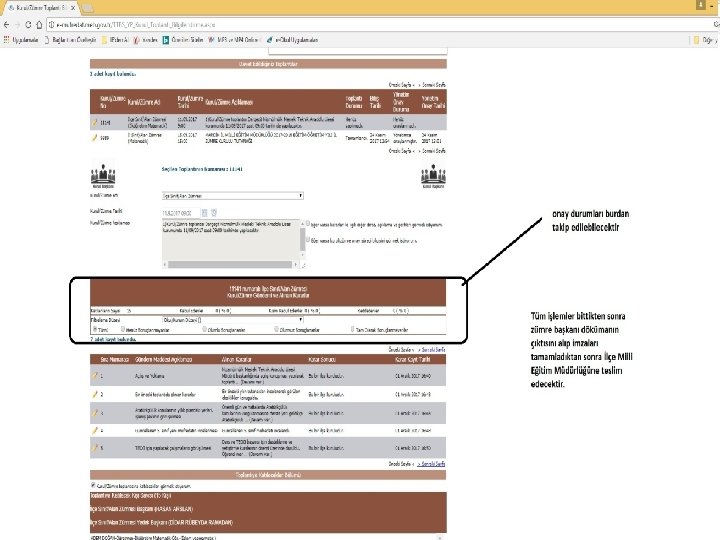Click the Gündem Maddesi Açıklaması column header
Viewport: 720px width, 540px height.
[x=163, y=360]
